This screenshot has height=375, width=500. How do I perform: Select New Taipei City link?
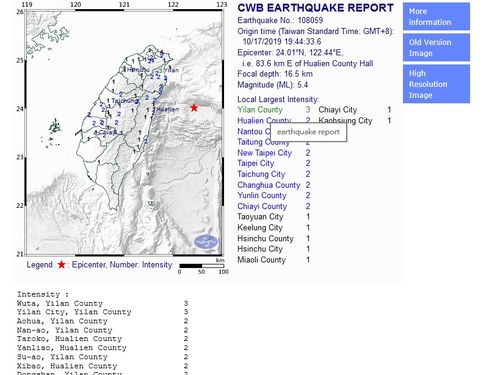(x=264, y=153)
